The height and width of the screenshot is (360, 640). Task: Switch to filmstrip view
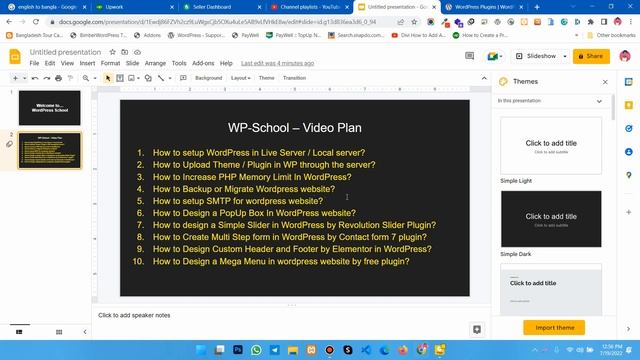(19, 332)
